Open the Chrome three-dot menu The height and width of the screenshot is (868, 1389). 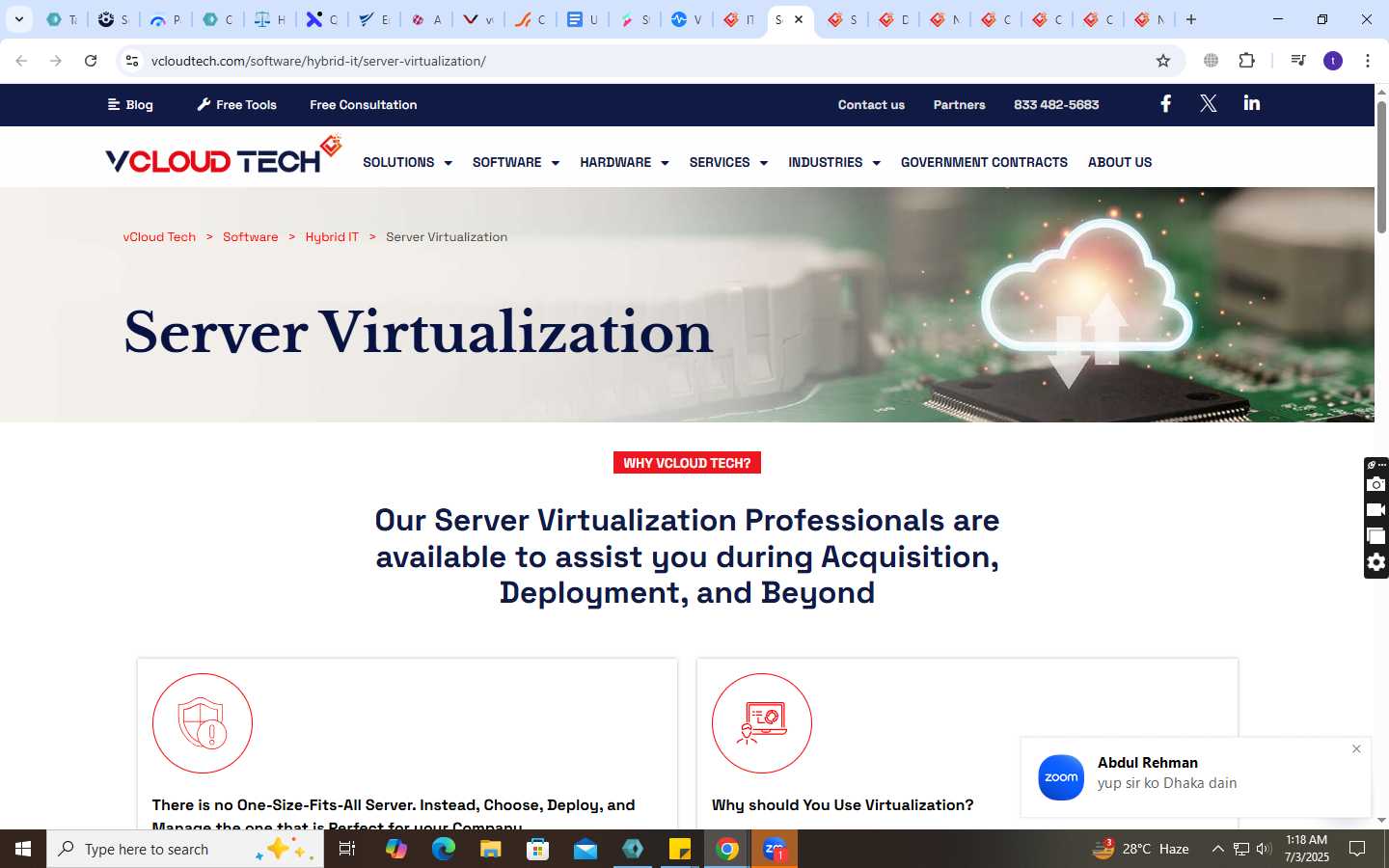1367,61
